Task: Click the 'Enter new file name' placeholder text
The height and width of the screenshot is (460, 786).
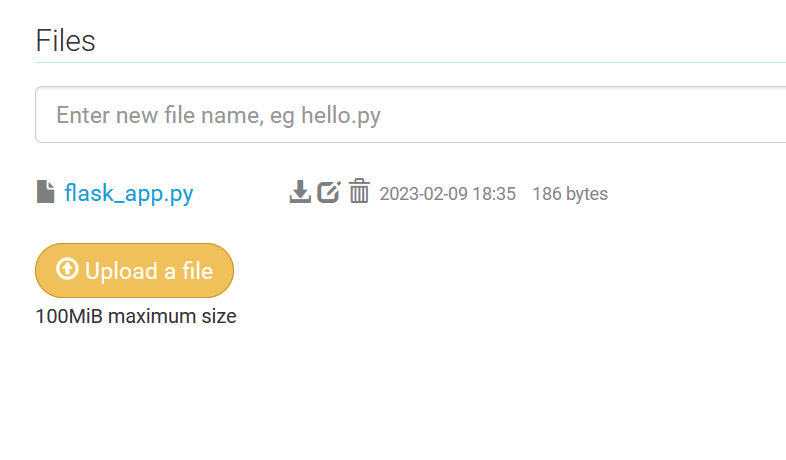Action: [x=218, y=115]
